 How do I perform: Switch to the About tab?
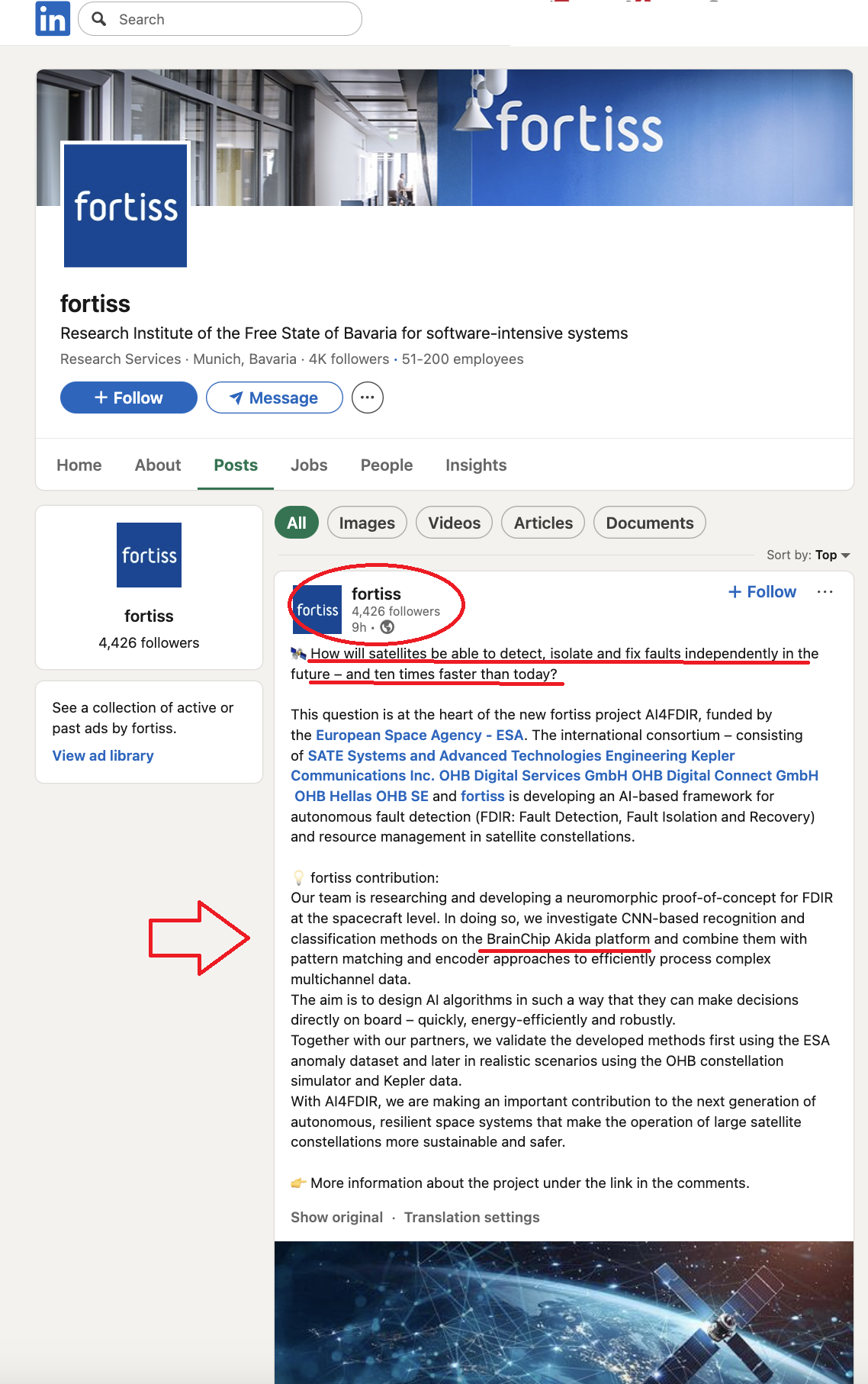pyautogui.click(x=158, y=465)
